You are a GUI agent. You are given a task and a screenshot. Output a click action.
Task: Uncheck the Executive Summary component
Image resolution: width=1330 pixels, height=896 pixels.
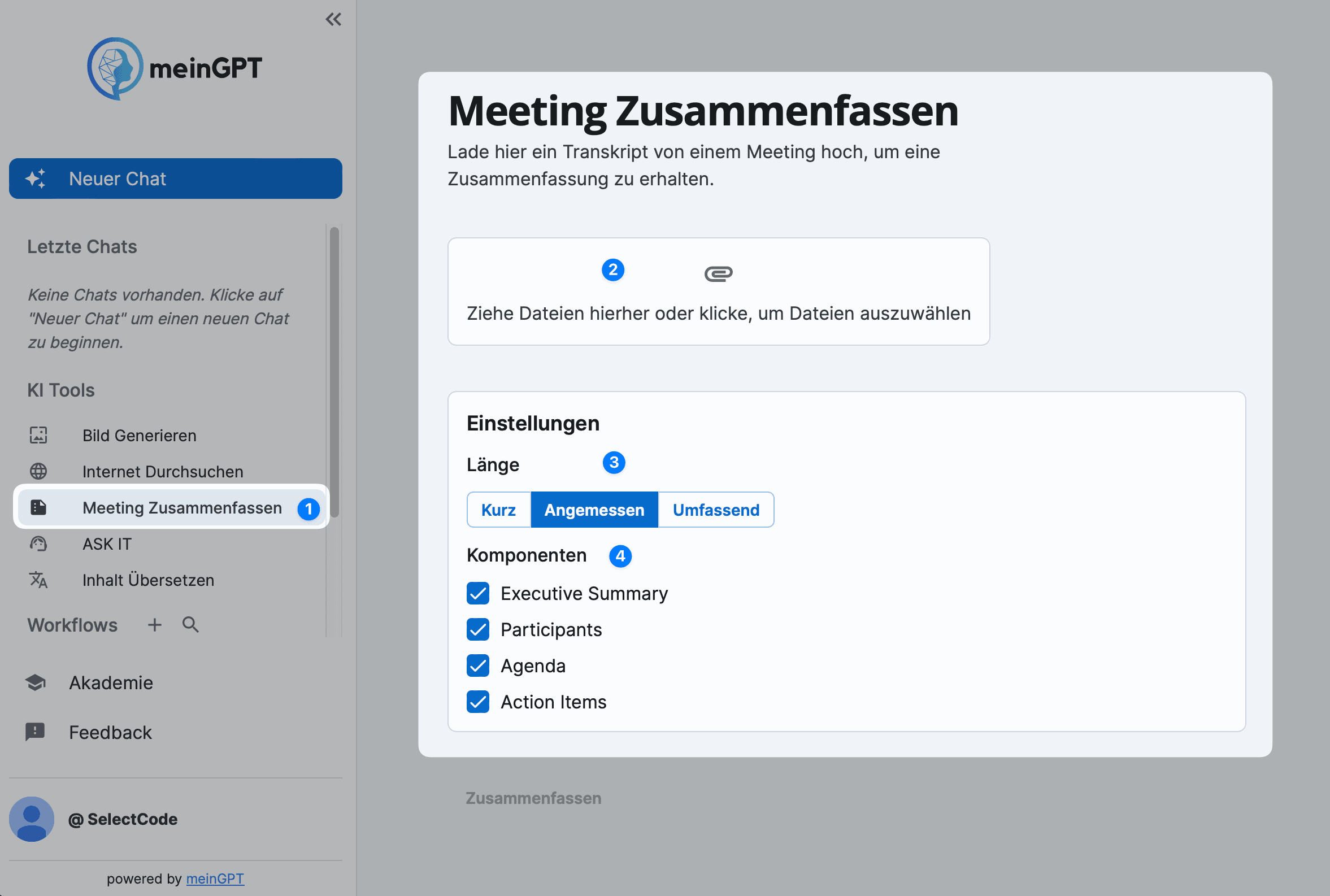[x=477, y=593]
